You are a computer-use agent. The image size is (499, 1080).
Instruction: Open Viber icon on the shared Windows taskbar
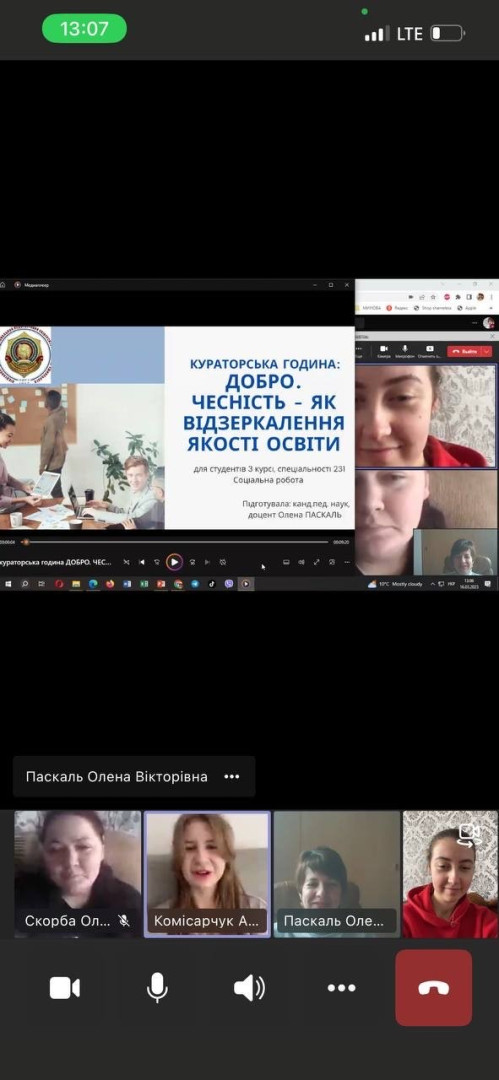click(x=229, y=584)
